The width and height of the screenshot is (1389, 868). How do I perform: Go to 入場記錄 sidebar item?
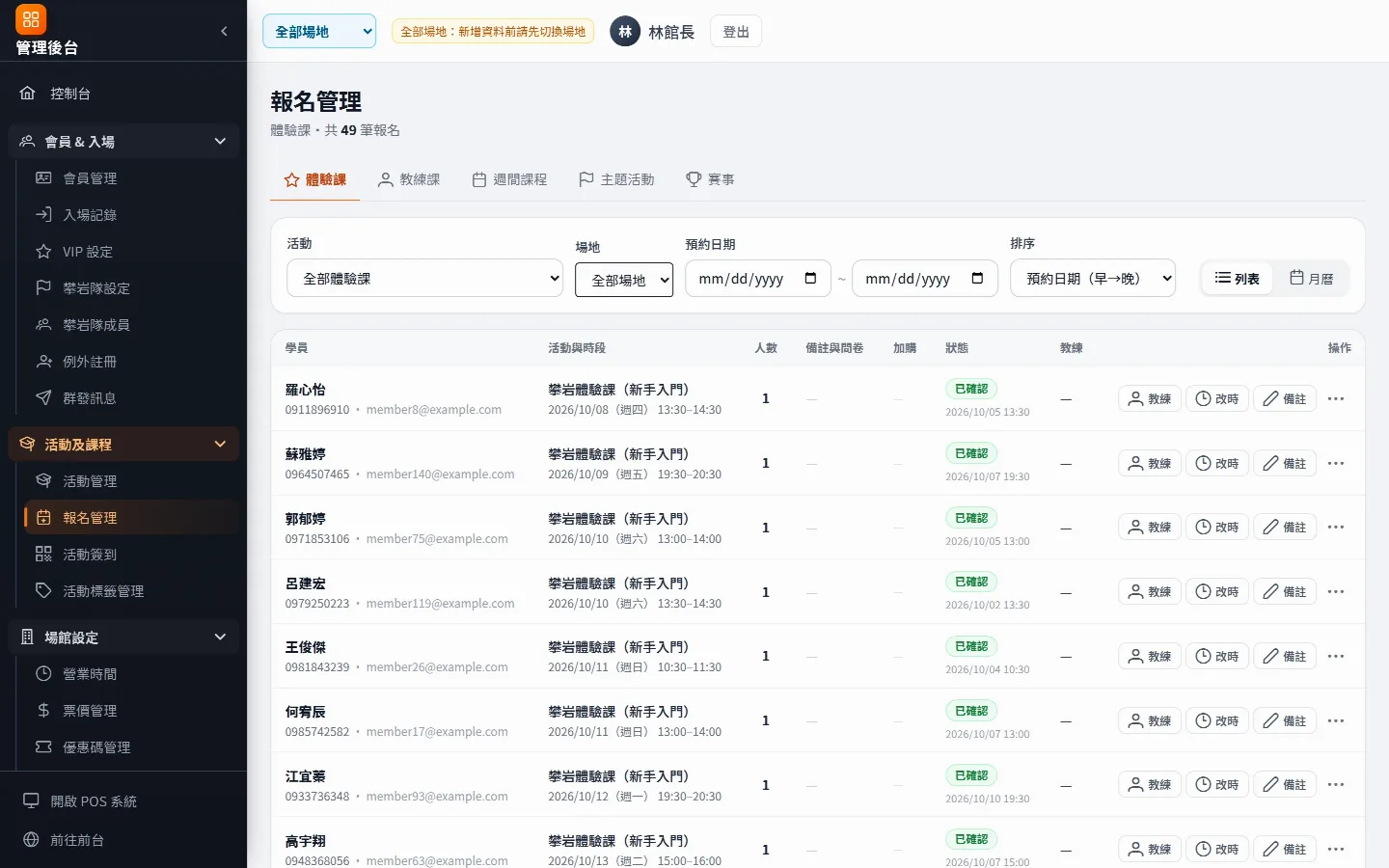[x=132, y=215]
